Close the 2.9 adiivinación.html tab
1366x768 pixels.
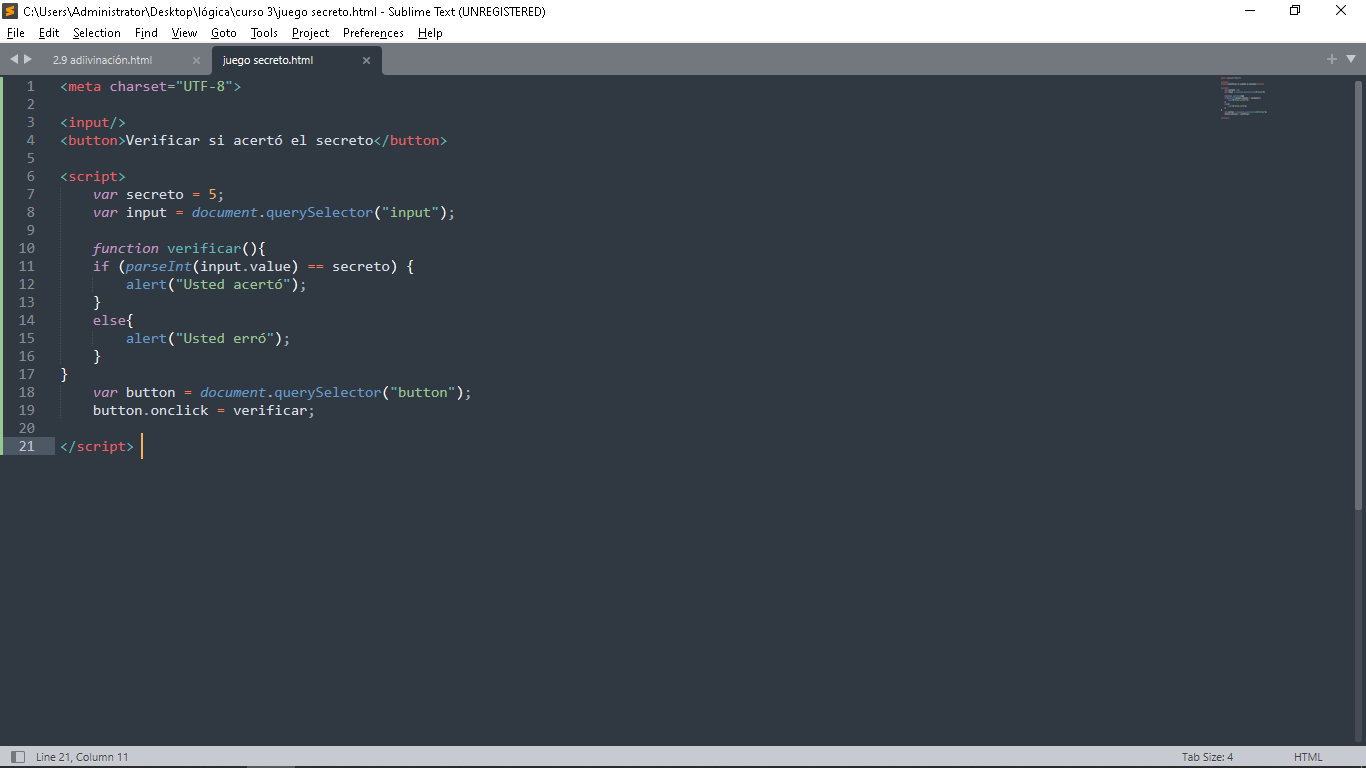[x=196, y=60]
